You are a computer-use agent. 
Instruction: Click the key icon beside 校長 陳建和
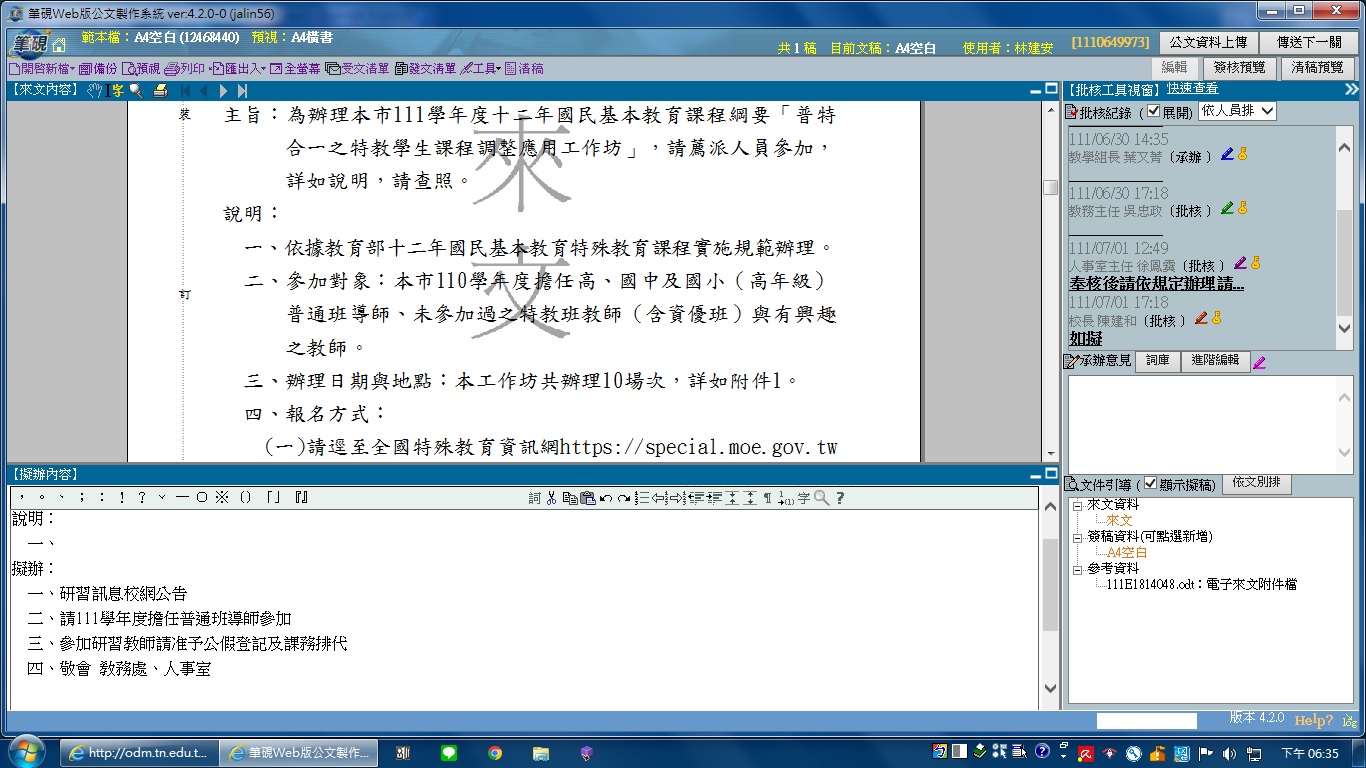point(1217,319)
